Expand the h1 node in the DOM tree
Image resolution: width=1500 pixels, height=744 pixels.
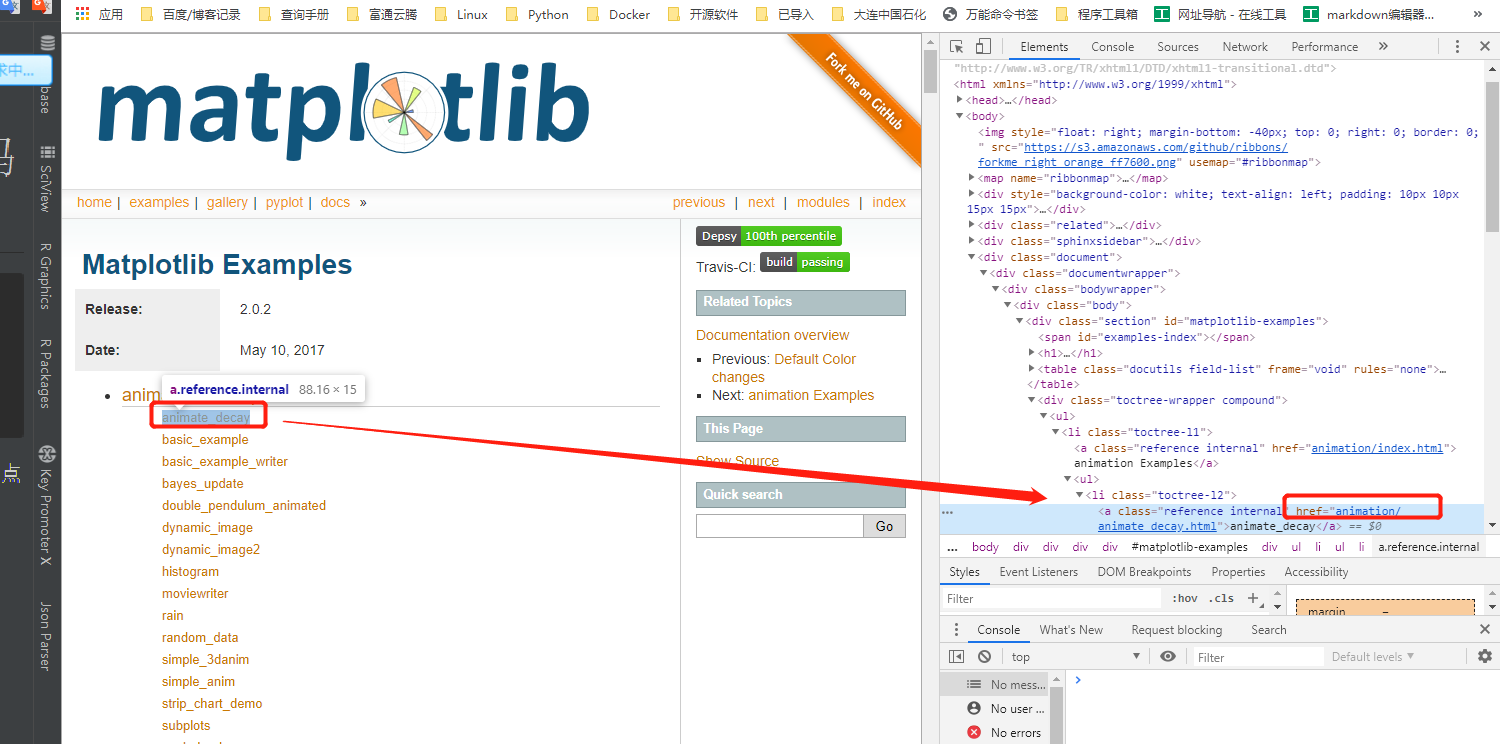click(x=1032, y=353)
